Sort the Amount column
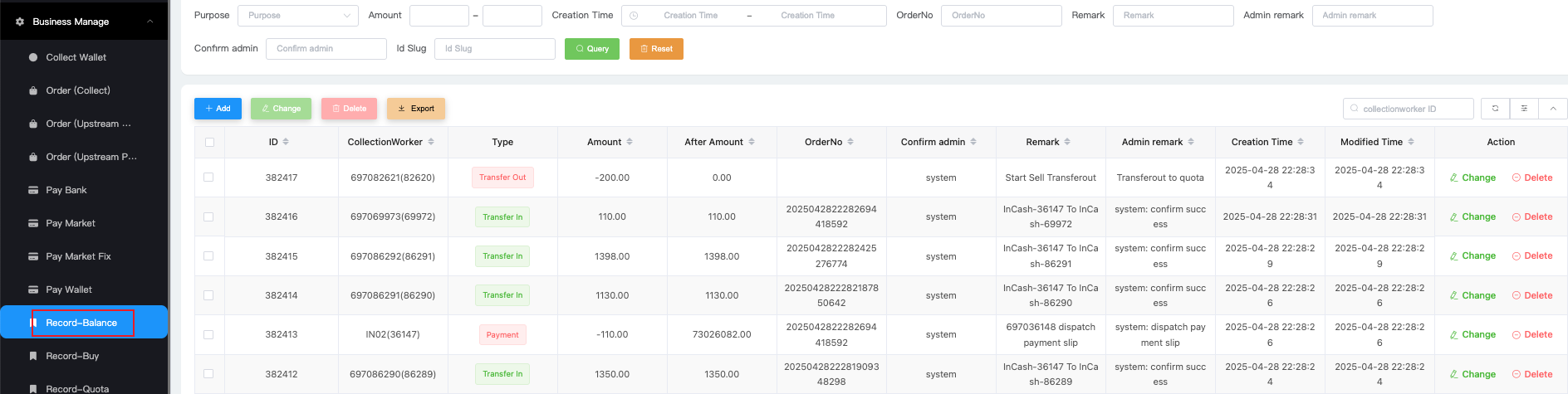 click(630, 142)
